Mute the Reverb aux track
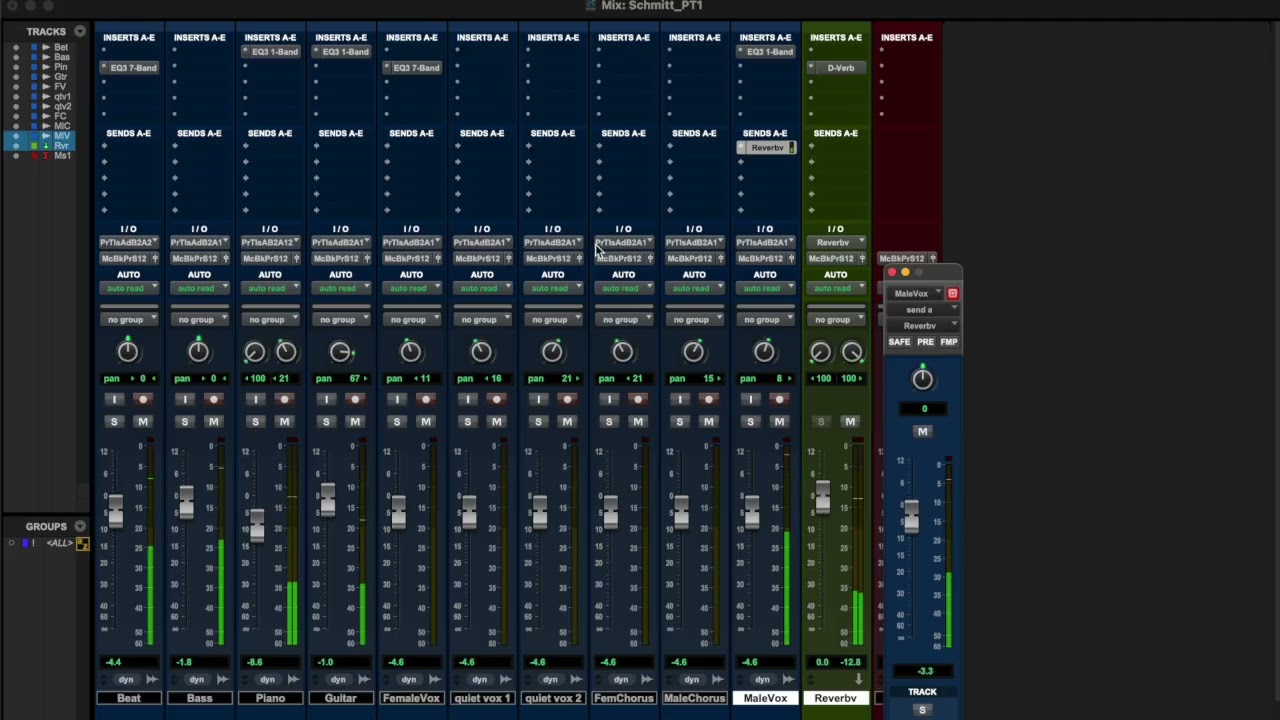 pyautogui.click(x=850, y=422)
